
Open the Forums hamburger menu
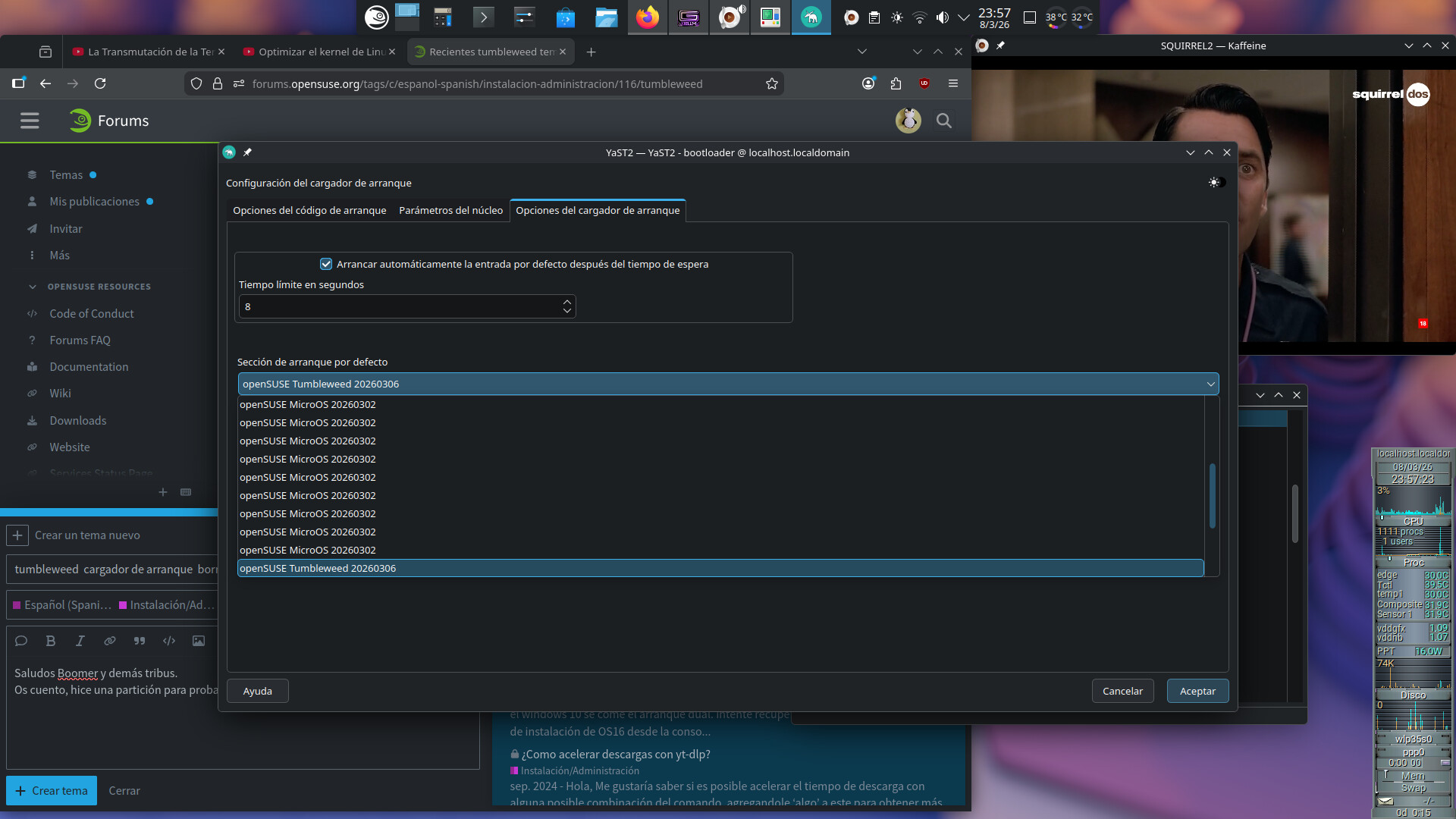[x=30, y=121]
